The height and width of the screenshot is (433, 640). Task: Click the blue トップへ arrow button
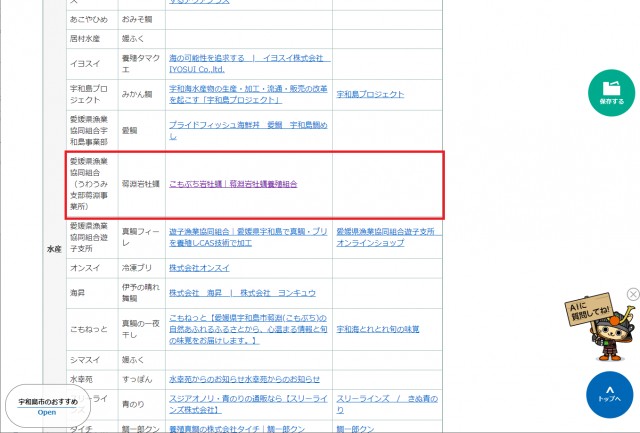[609, 394]
